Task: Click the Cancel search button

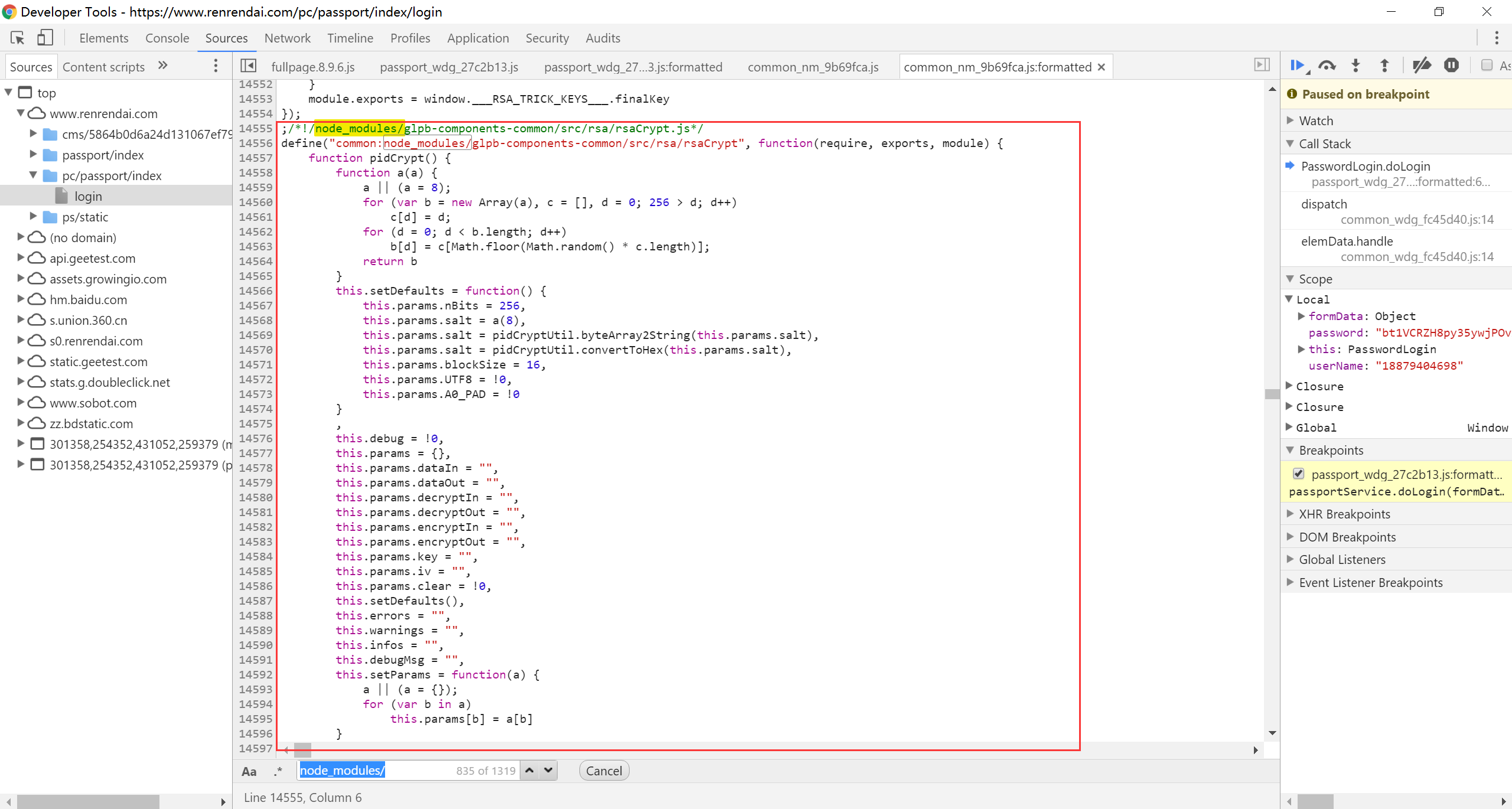Action: [x=604, y=771]
